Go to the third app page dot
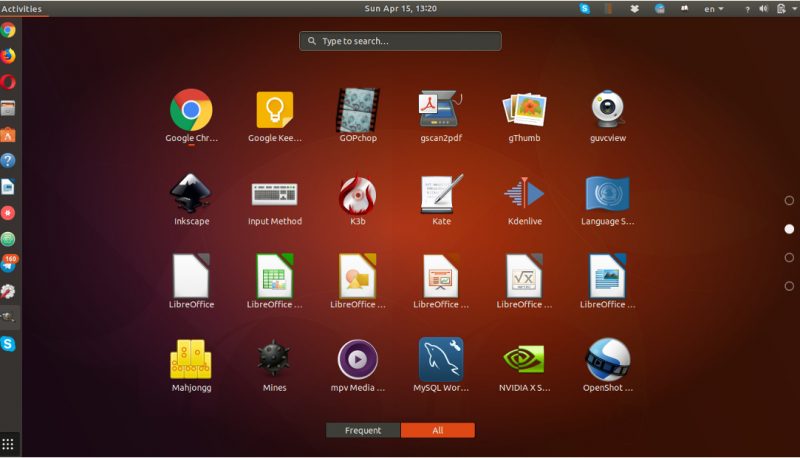 click(x=789, y=258)
